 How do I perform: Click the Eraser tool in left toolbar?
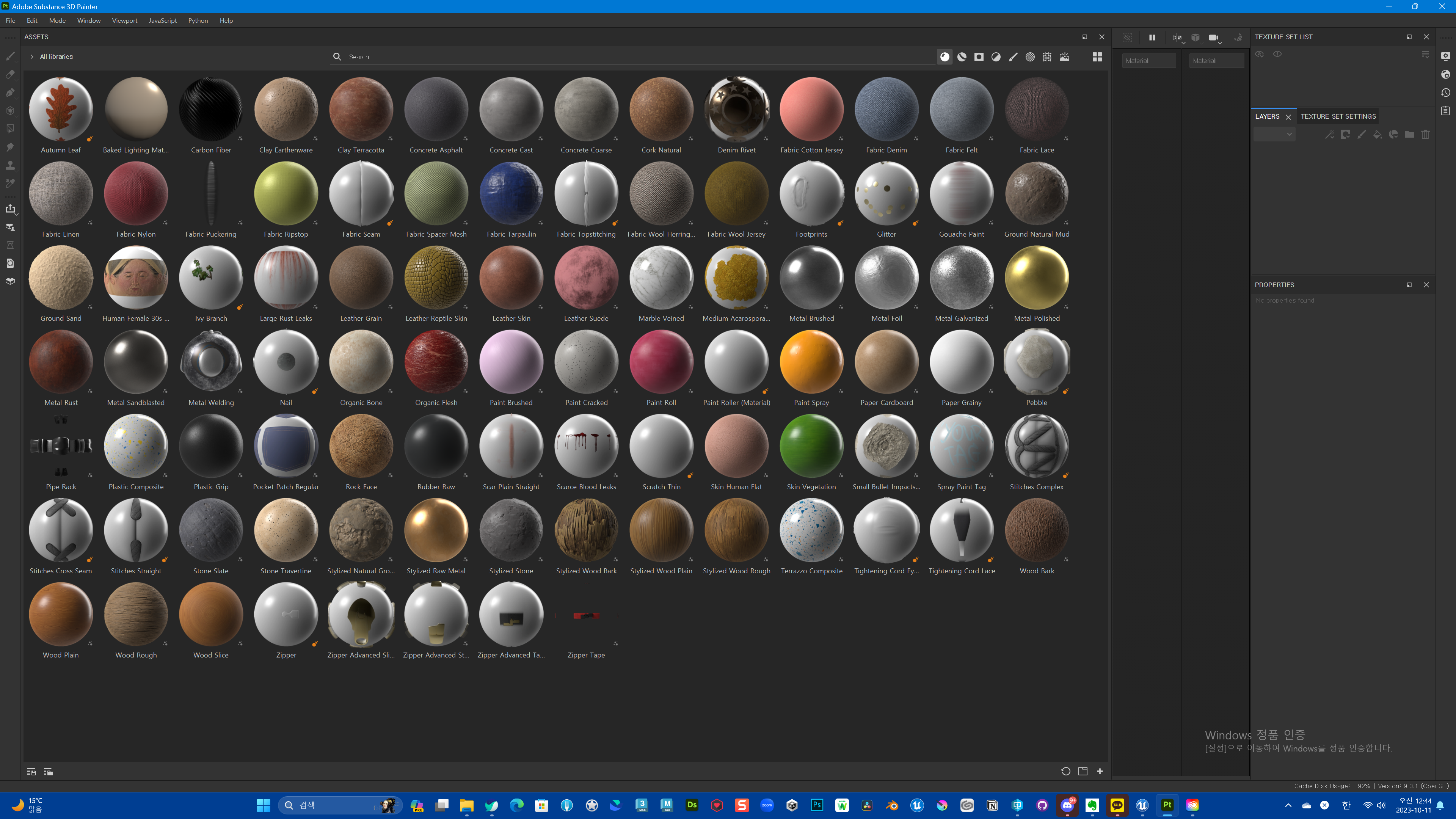click(10, 75)
